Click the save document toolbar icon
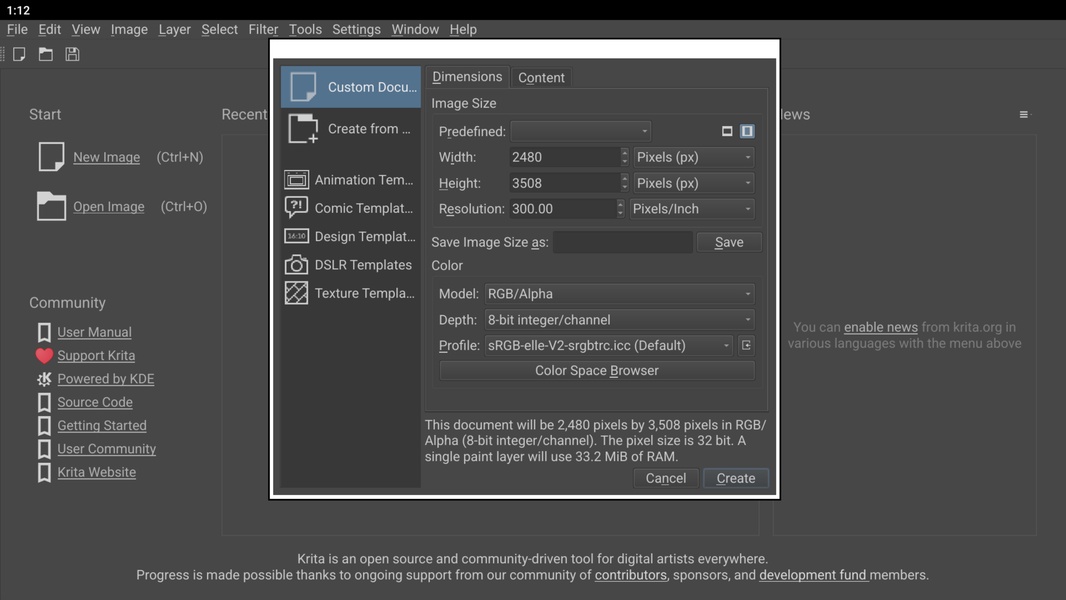This screenshot has width=1066, height=600. 72,55
